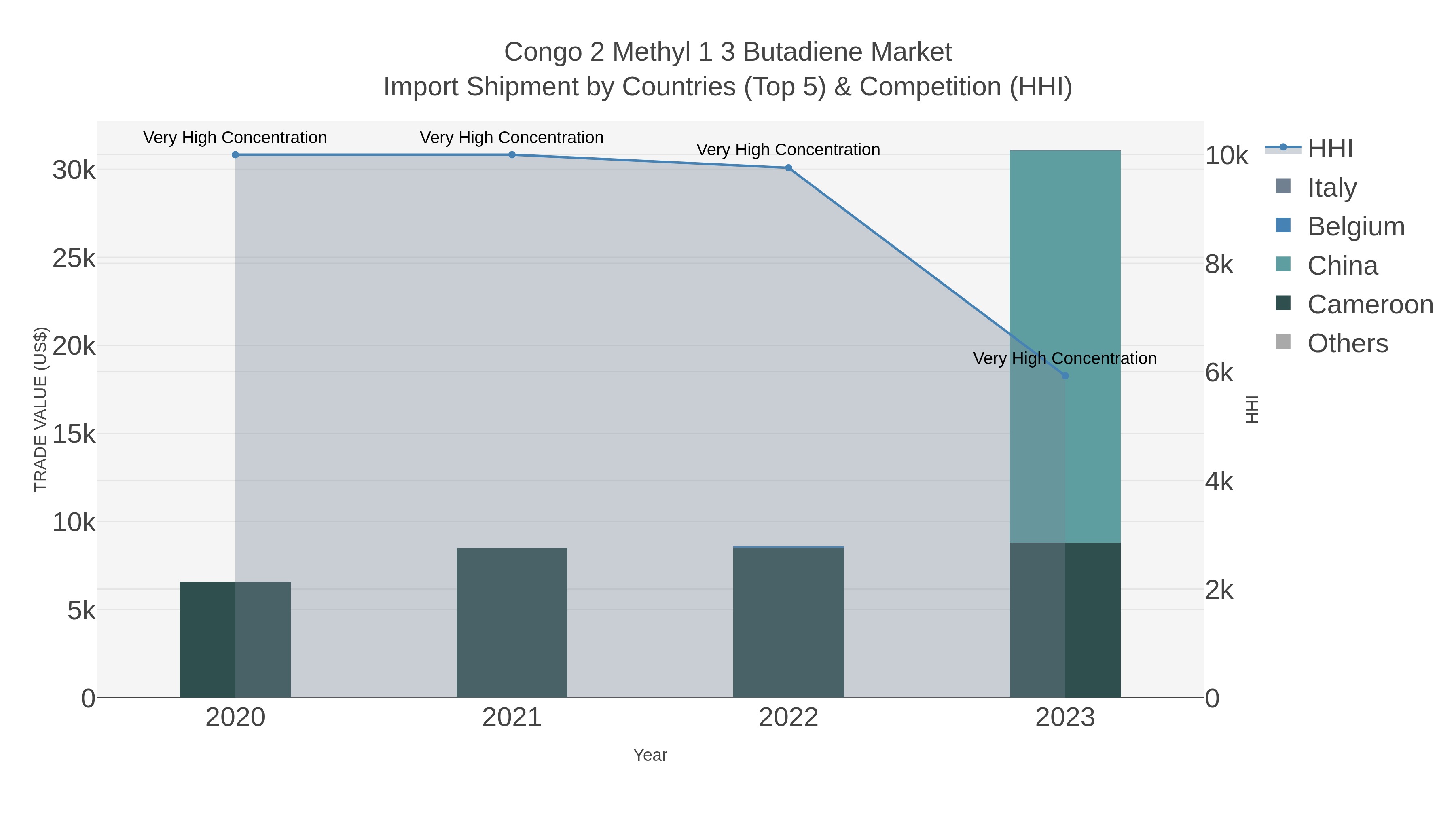The image size is (1456, 819).
Task: Click the 4k HHI axis tick
Action: pos(1219,481)
